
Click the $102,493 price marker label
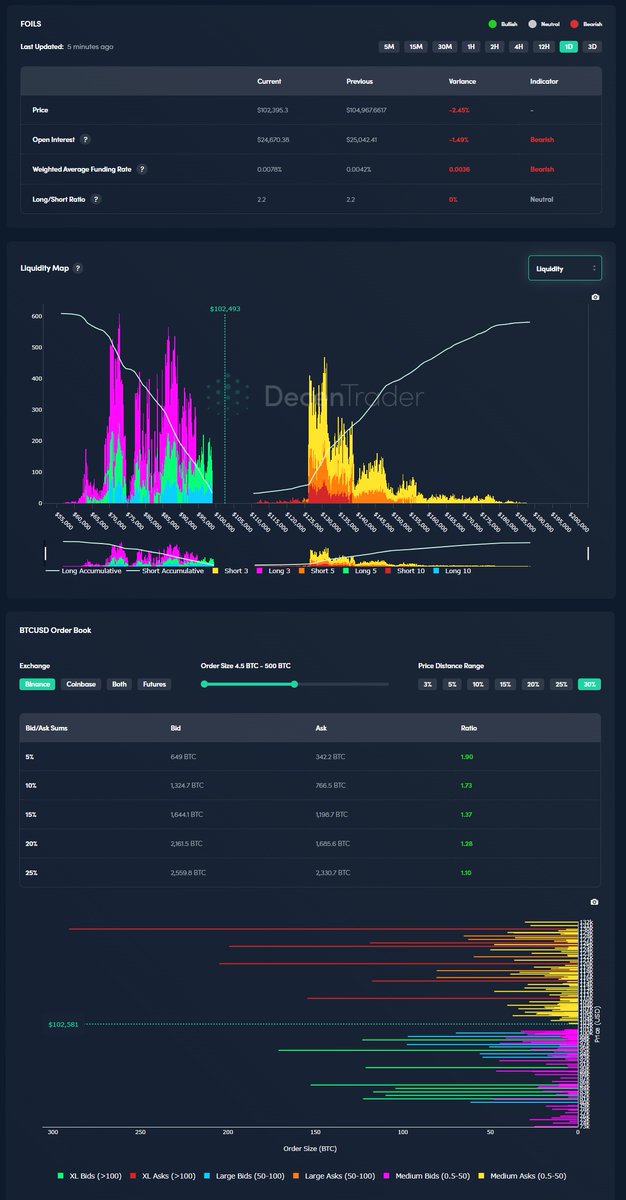coord(225,309)
